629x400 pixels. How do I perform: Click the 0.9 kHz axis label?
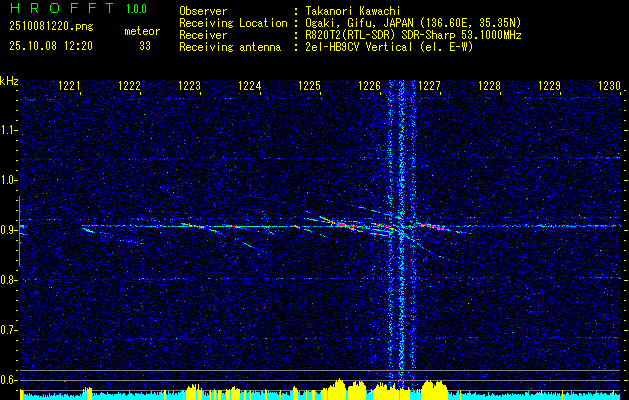point(9,230)
